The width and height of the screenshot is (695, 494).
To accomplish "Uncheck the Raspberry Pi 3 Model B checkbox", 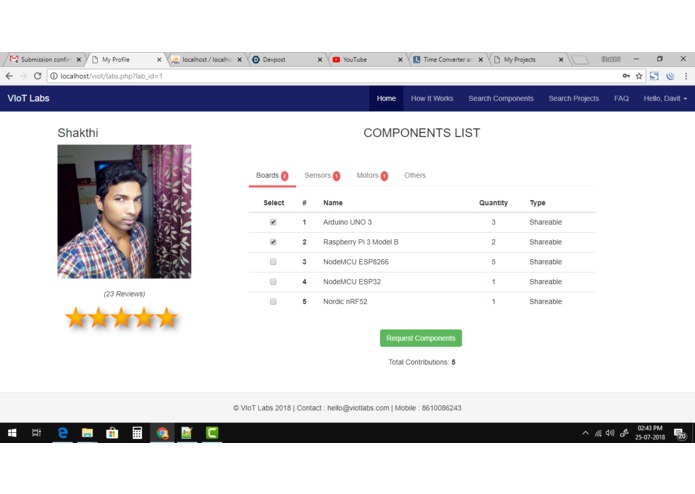I will coord(273,242).
